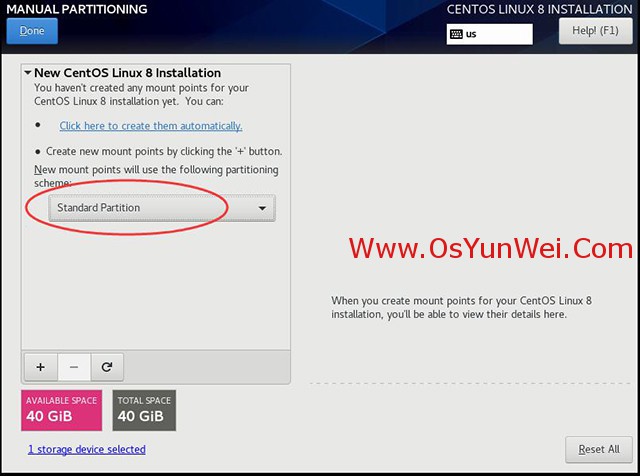Click the reload storage configuration icon
This screenshot has height=476, width=640.
(x=107, y=367)
